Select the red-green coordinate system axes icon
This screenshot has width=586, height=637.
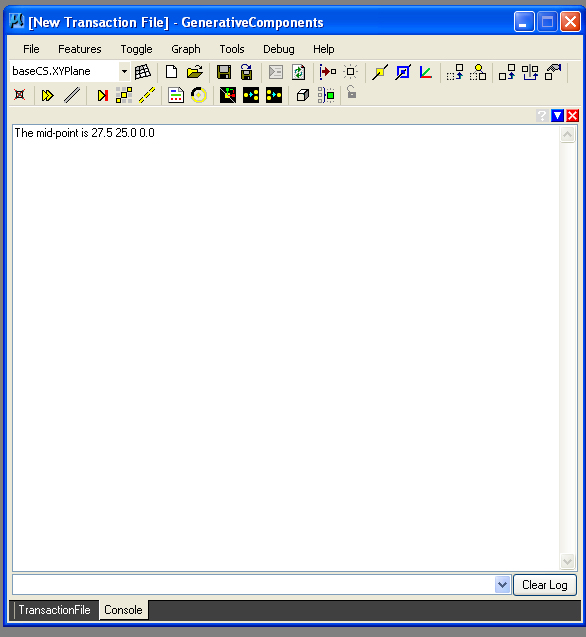click(425, 72)
